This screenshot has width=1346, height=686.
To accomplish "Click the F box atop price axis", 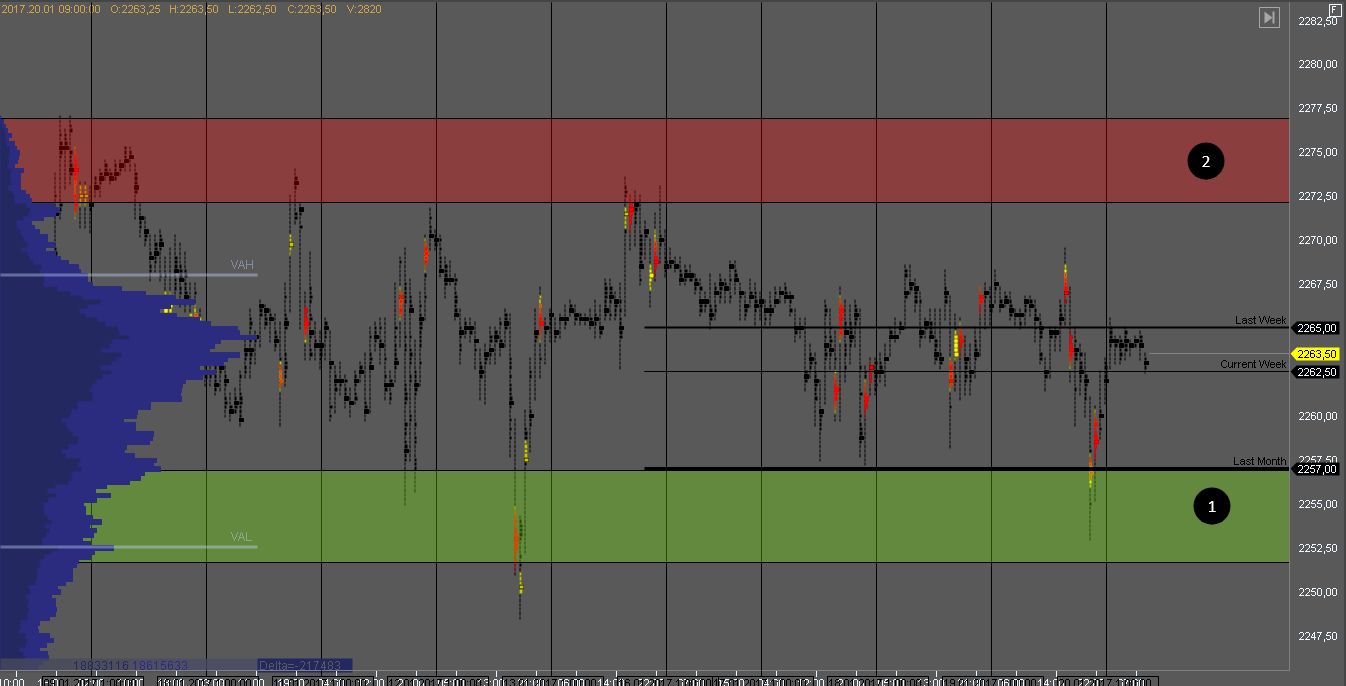I will coord(1334,9).
